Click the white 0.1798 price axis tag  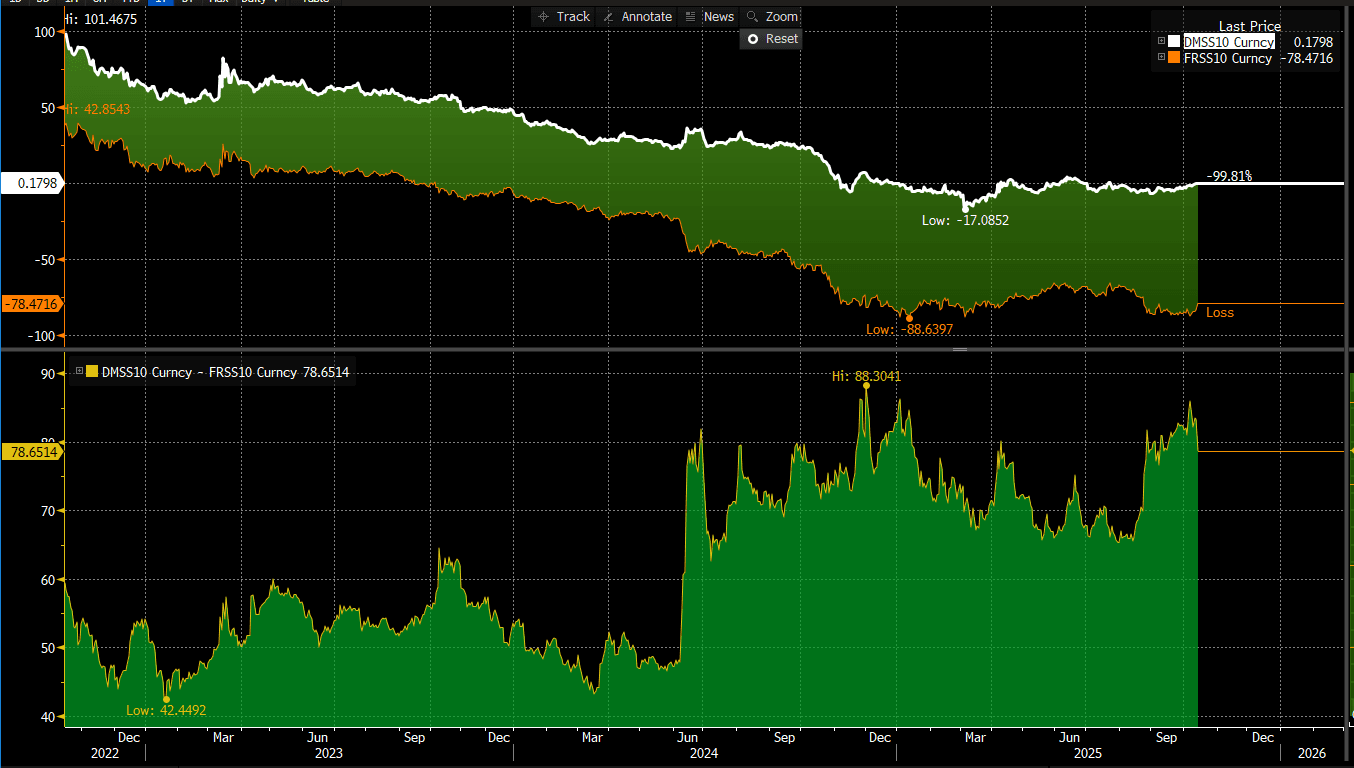coord(31,183)
